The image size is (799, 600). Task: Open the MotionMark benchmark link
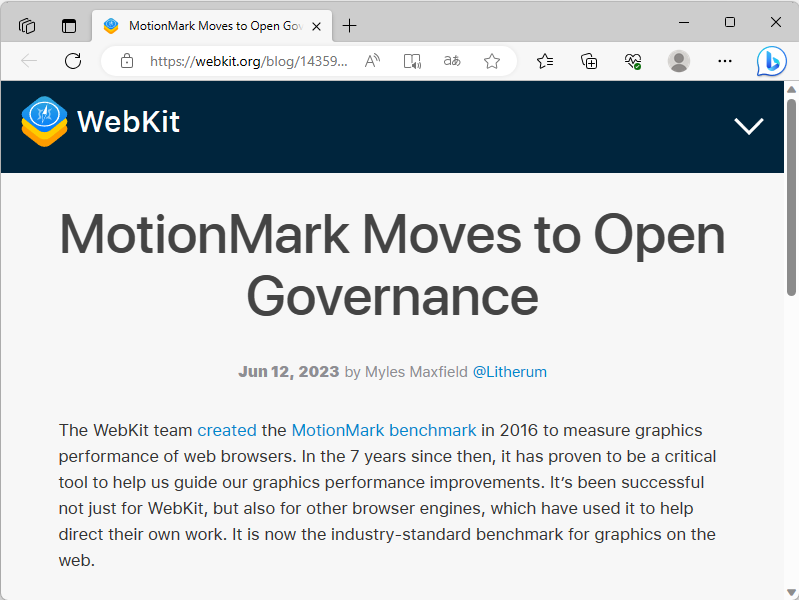(x=384, y=430)
